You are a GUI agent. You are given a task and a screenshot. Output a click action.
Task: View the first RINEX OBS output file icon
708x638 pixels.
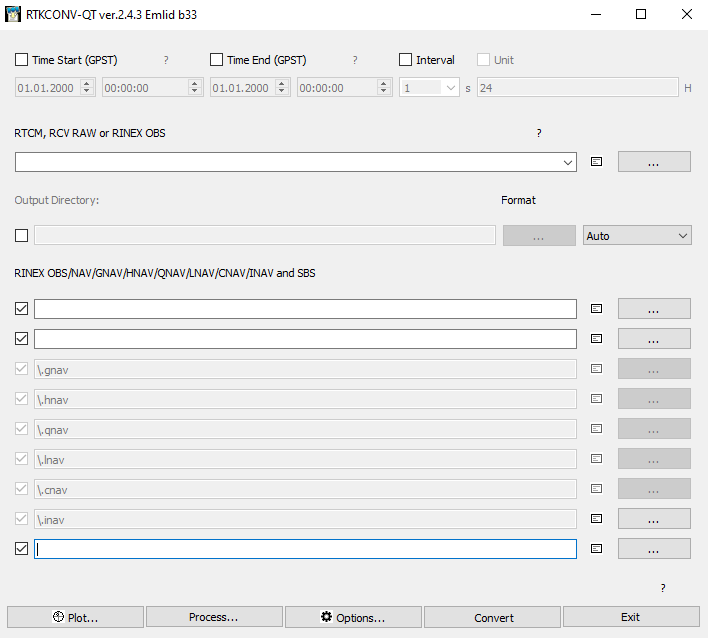pyautogui.click(x=596, y=309)
